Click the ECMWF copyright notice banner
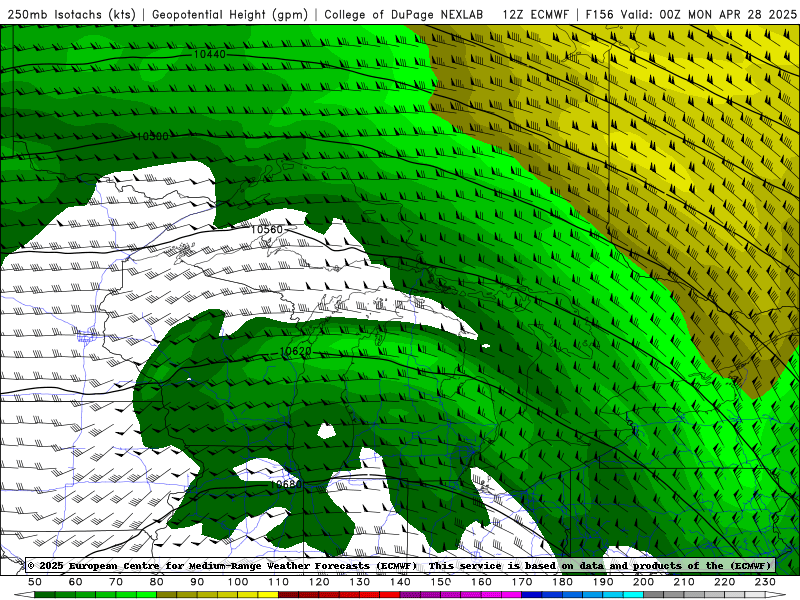 (x=401, y=565)
